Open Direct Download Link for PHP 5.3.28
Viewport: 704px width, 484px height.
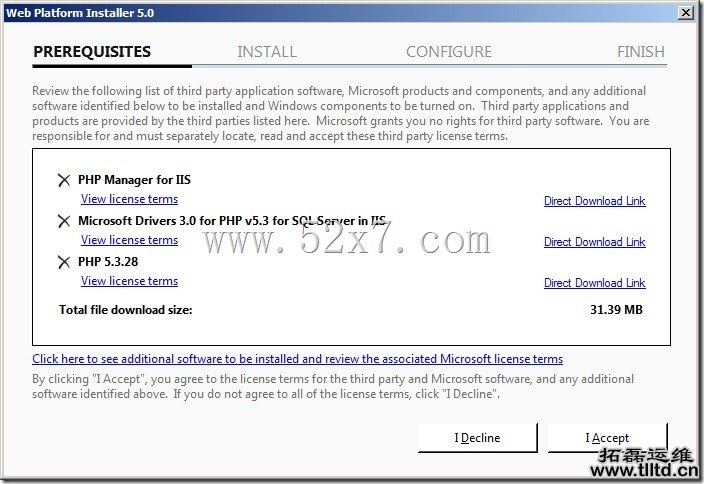(594, 282)
